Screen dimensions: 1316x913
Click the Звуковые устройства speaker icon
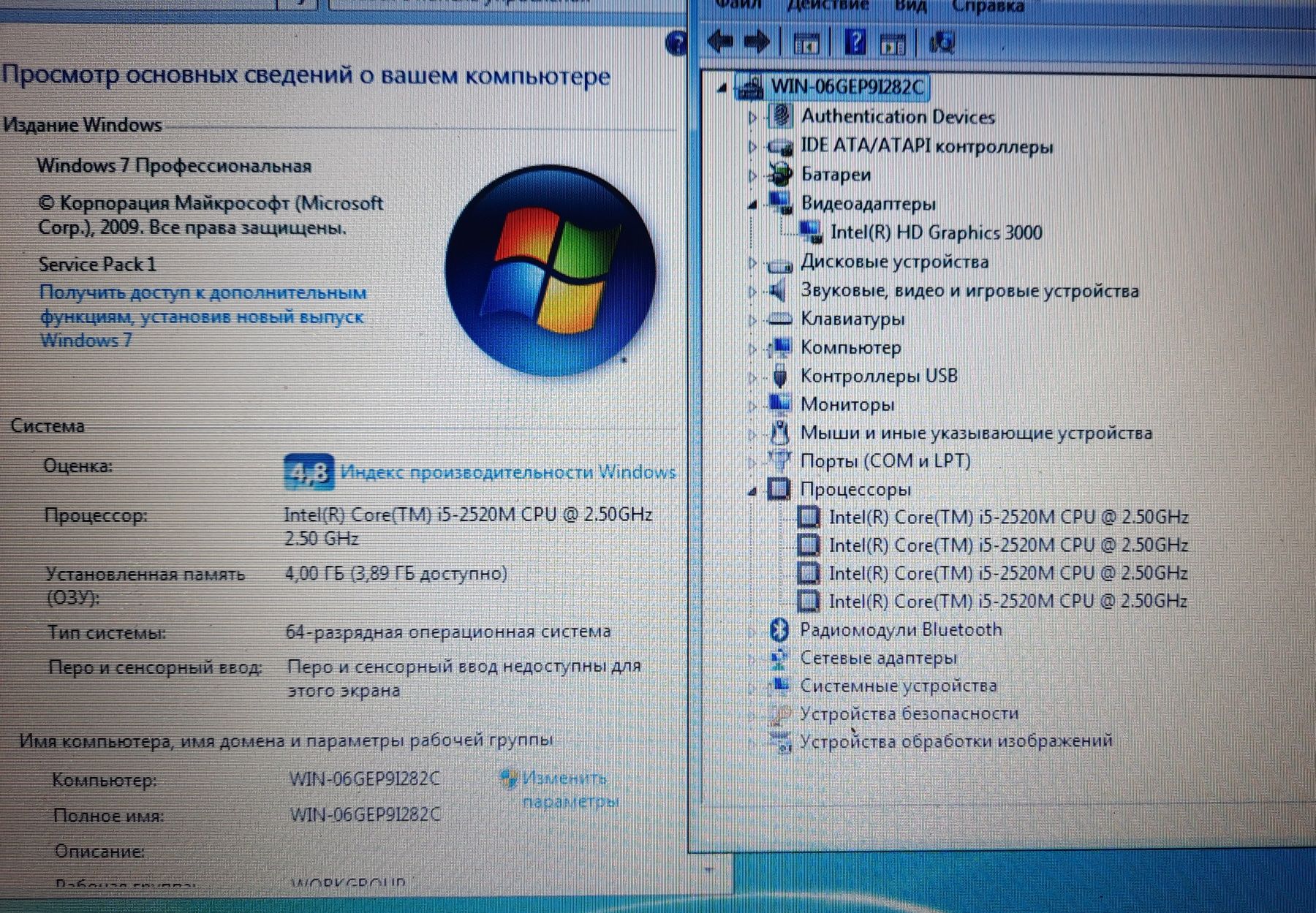pyautogui.click(x=778, y=290)
